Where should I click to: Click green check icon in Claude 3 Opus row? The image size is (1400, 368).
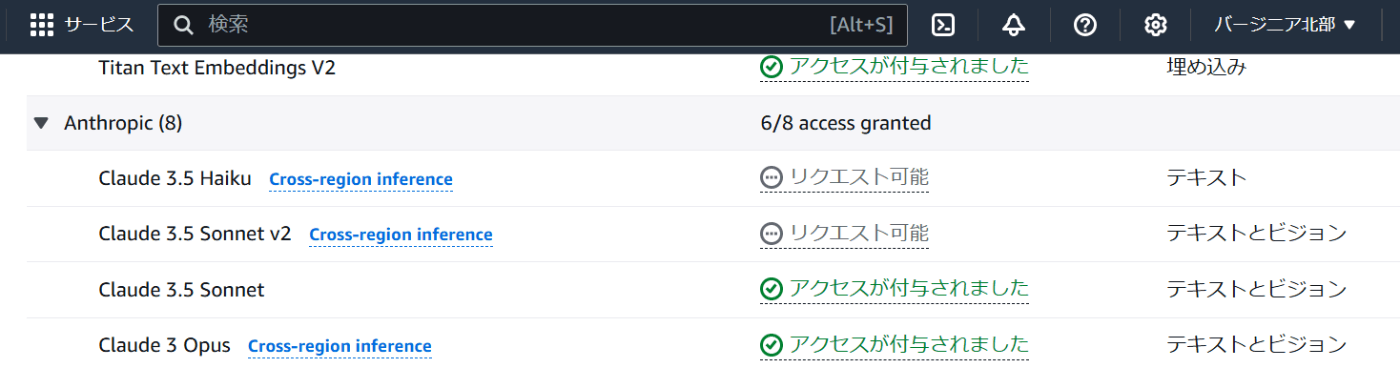[771, 345]
